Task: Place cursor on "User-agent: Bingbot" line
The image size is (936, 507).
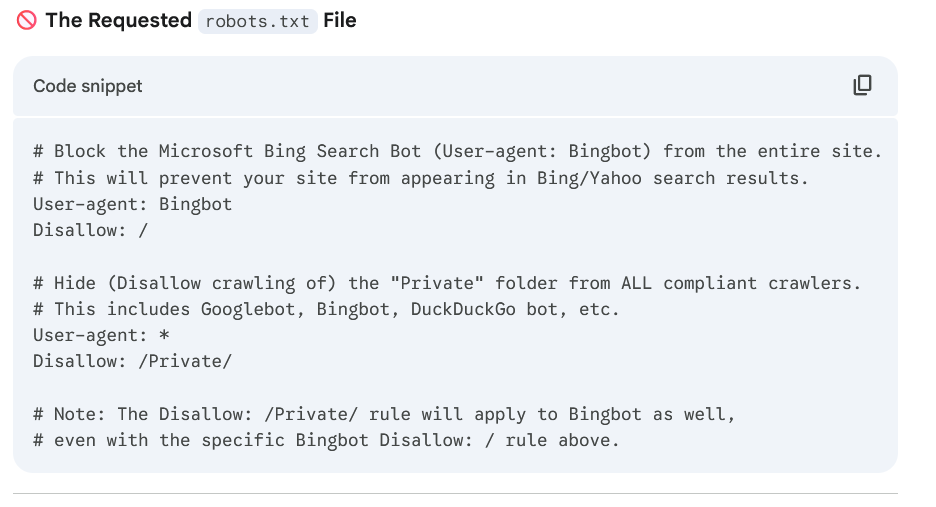Action: 132,204
